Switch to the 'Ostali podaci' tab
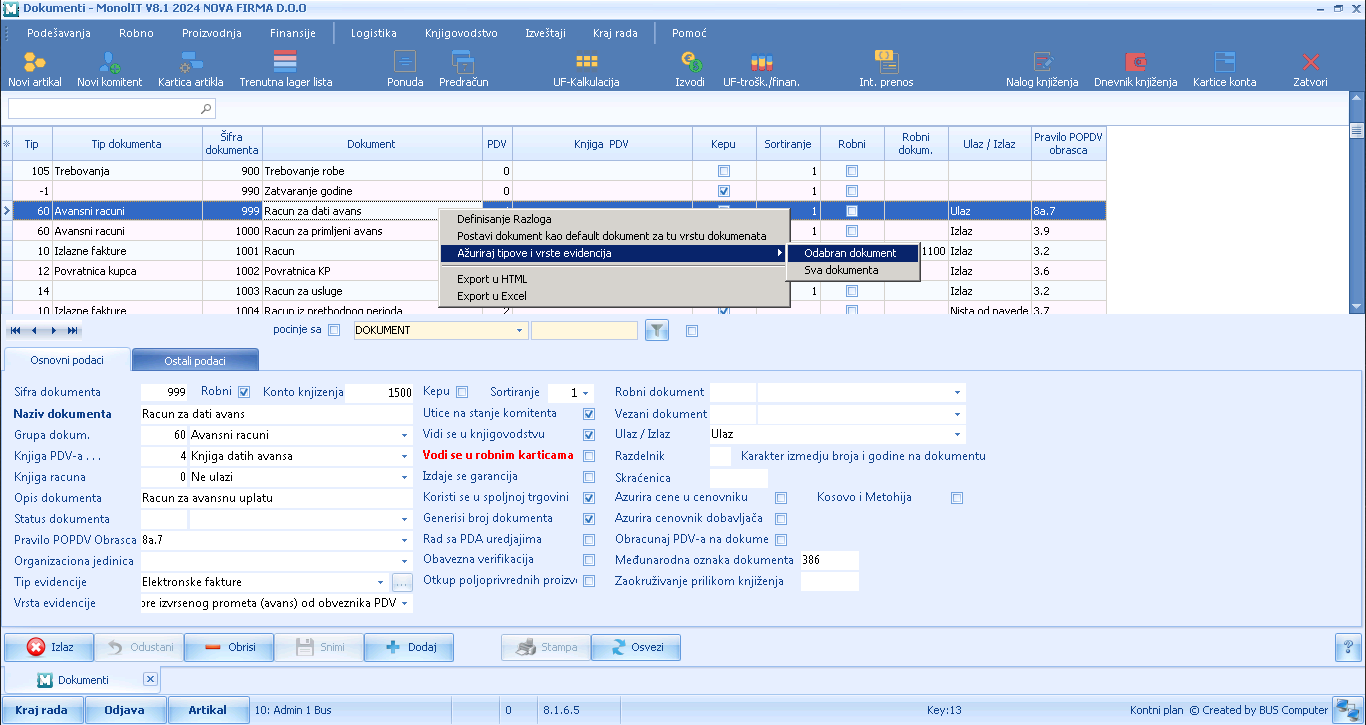The width and height of the screenshot is (1366, 725). pyautogui.click(x=195, y=361)
